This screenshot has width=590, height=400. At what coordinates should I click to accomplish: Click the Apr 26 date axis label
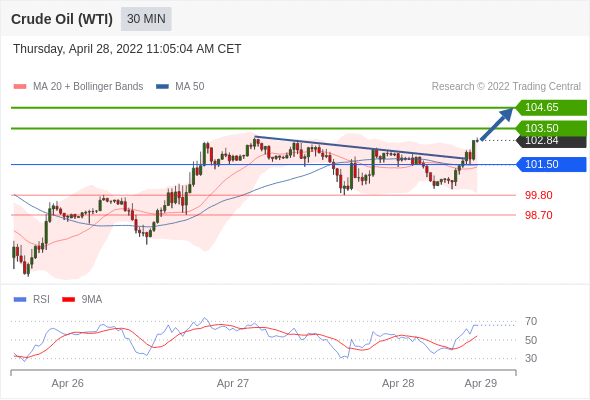click(67, 383)
